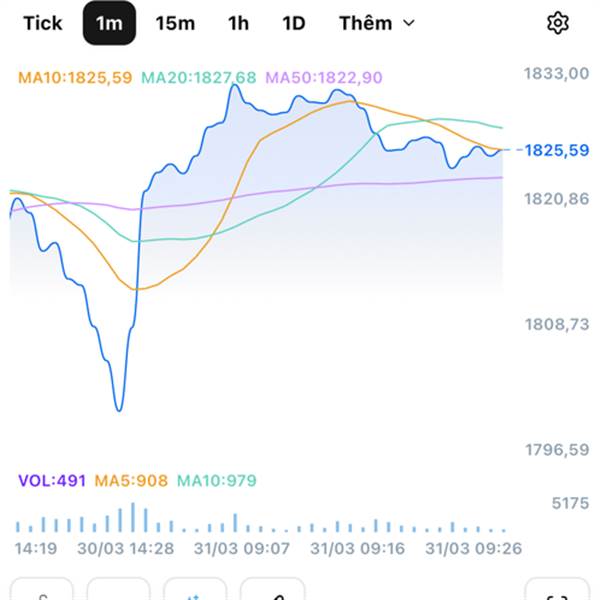Select the 1h timeframe
This screenshot has width=600, height=600.
[238, 23]
